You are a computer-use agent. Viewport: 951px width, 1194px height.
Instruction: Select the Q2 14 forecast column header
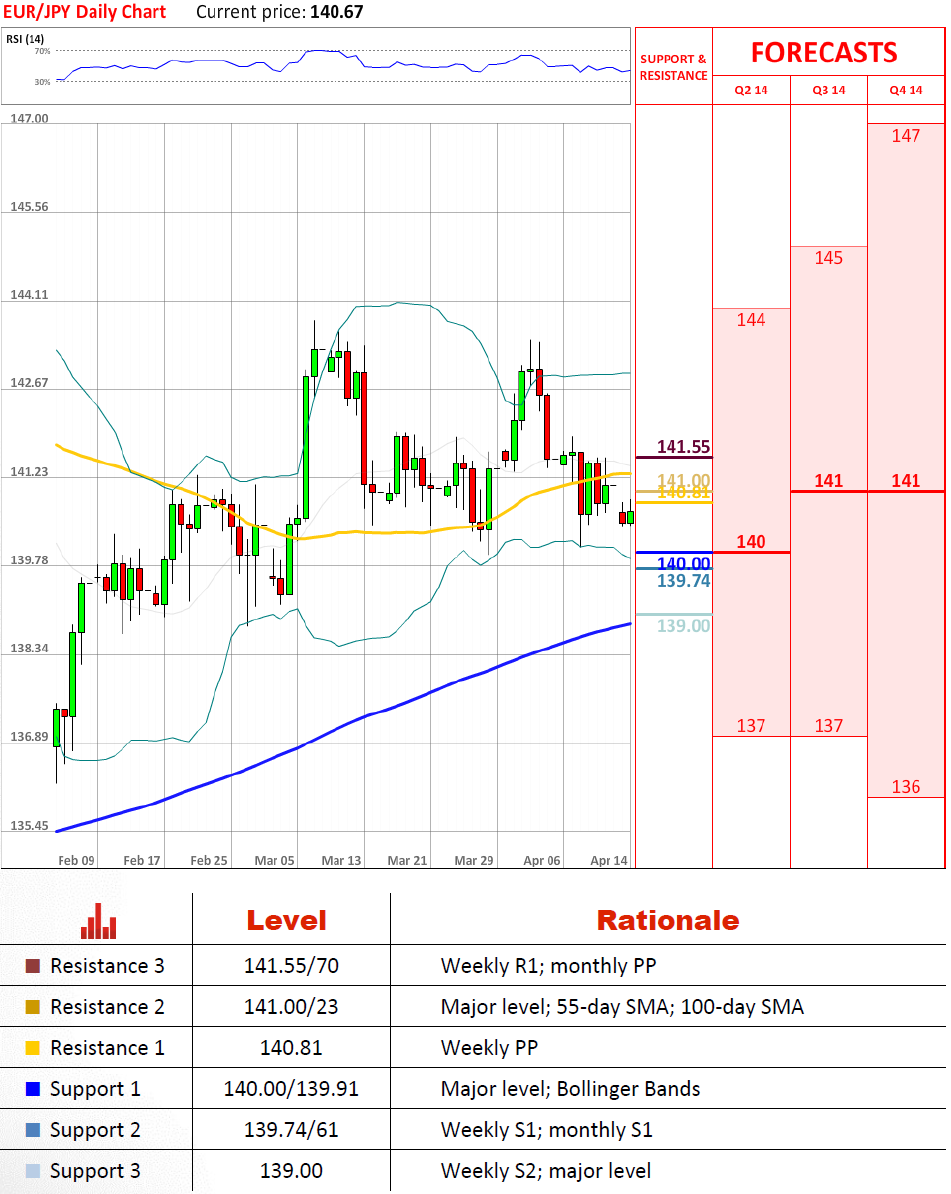(x=751, y=90)
